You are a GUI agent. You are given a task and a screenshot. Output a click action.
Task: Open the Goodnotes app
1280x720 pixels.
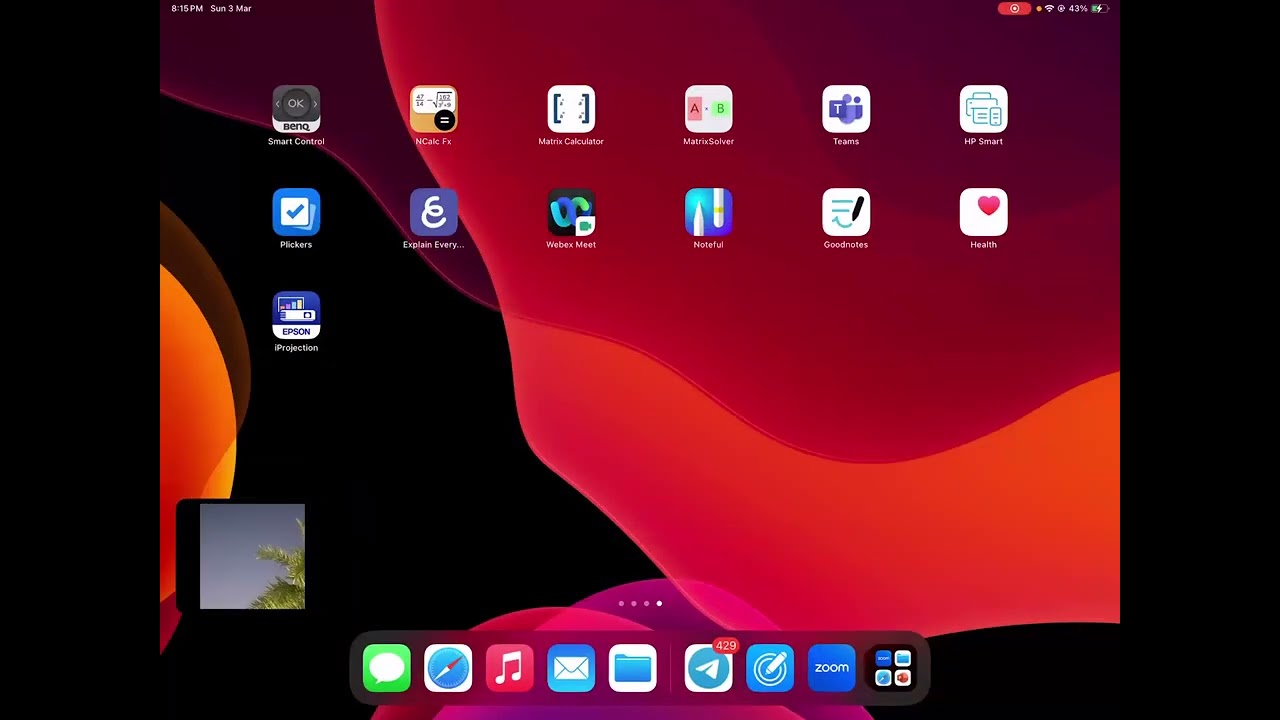click(846, 212)
